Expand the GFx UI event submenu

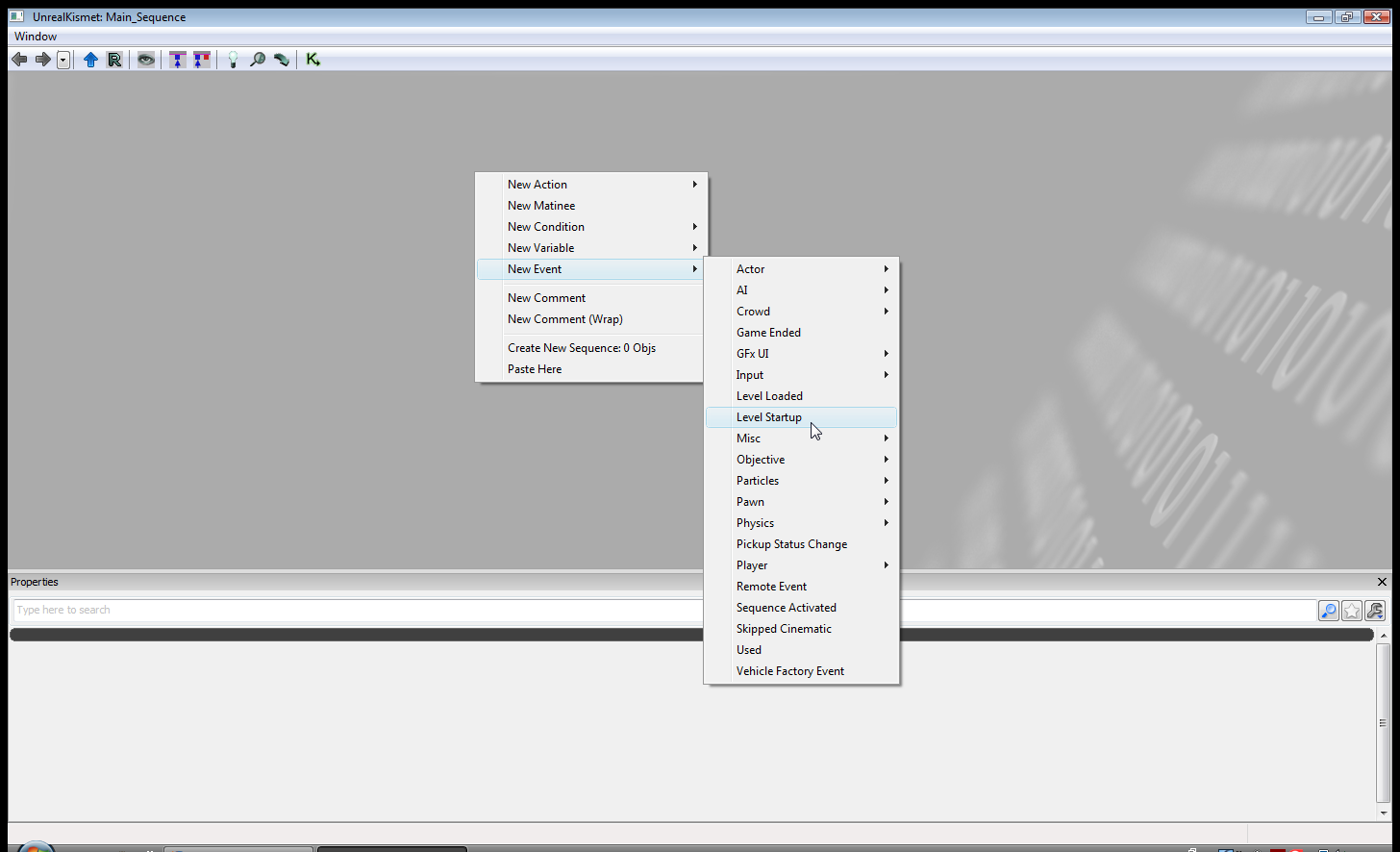[x=802, y=354]
